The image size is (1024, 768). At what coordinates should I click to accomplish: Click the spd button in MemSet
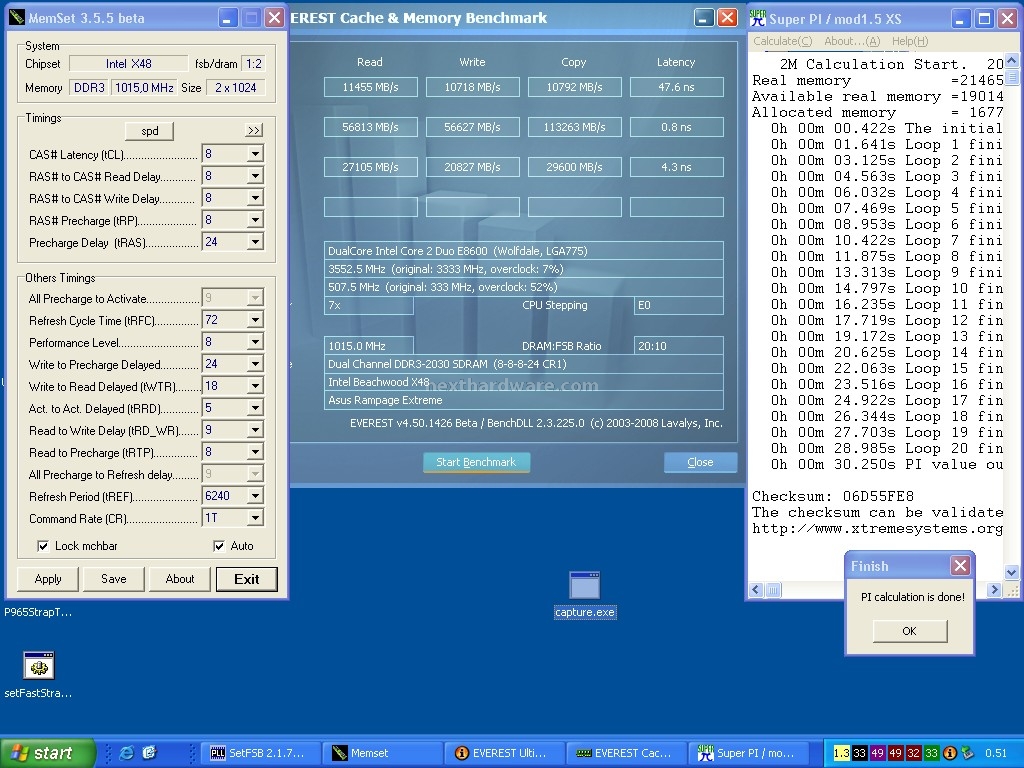pyautogui.click(x=150, y=131)
